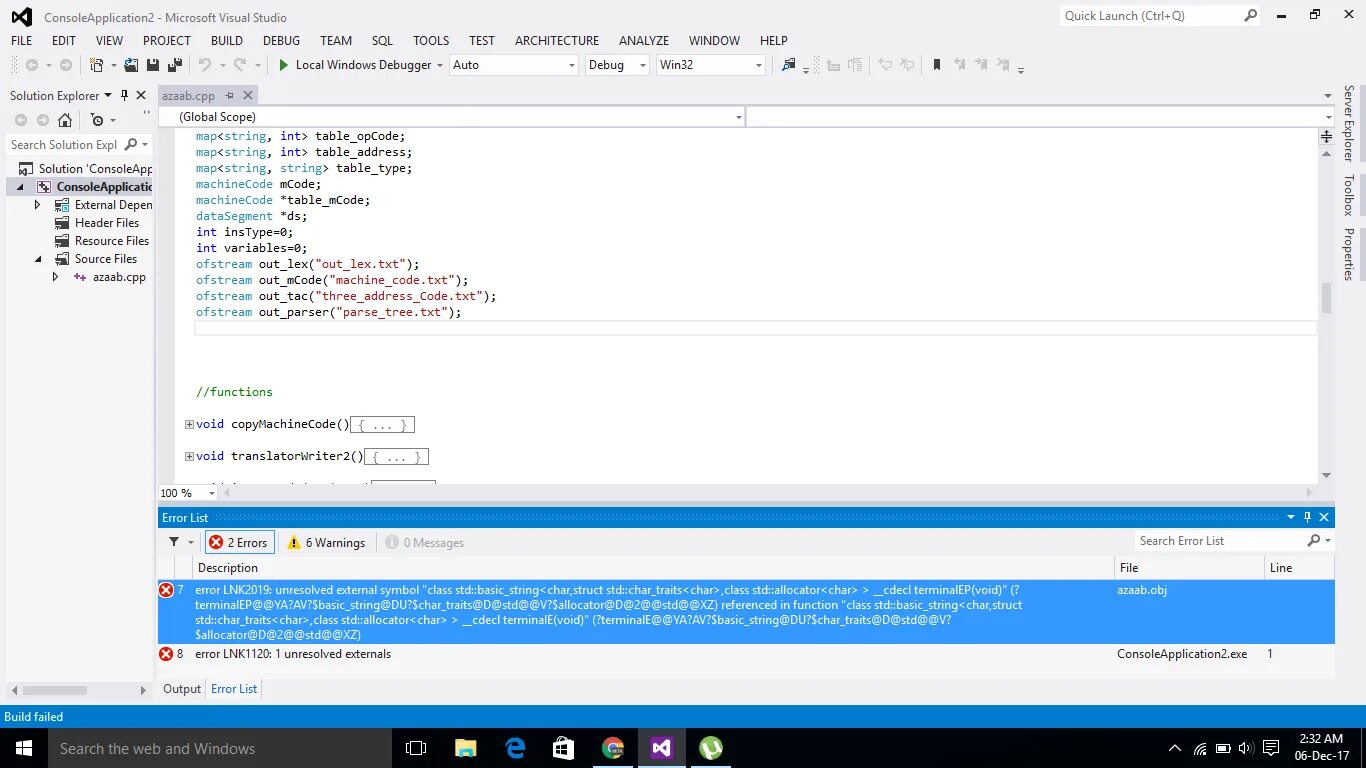Open File Explorer from the taskbar

pyautogui.click(x=466, y=748)
